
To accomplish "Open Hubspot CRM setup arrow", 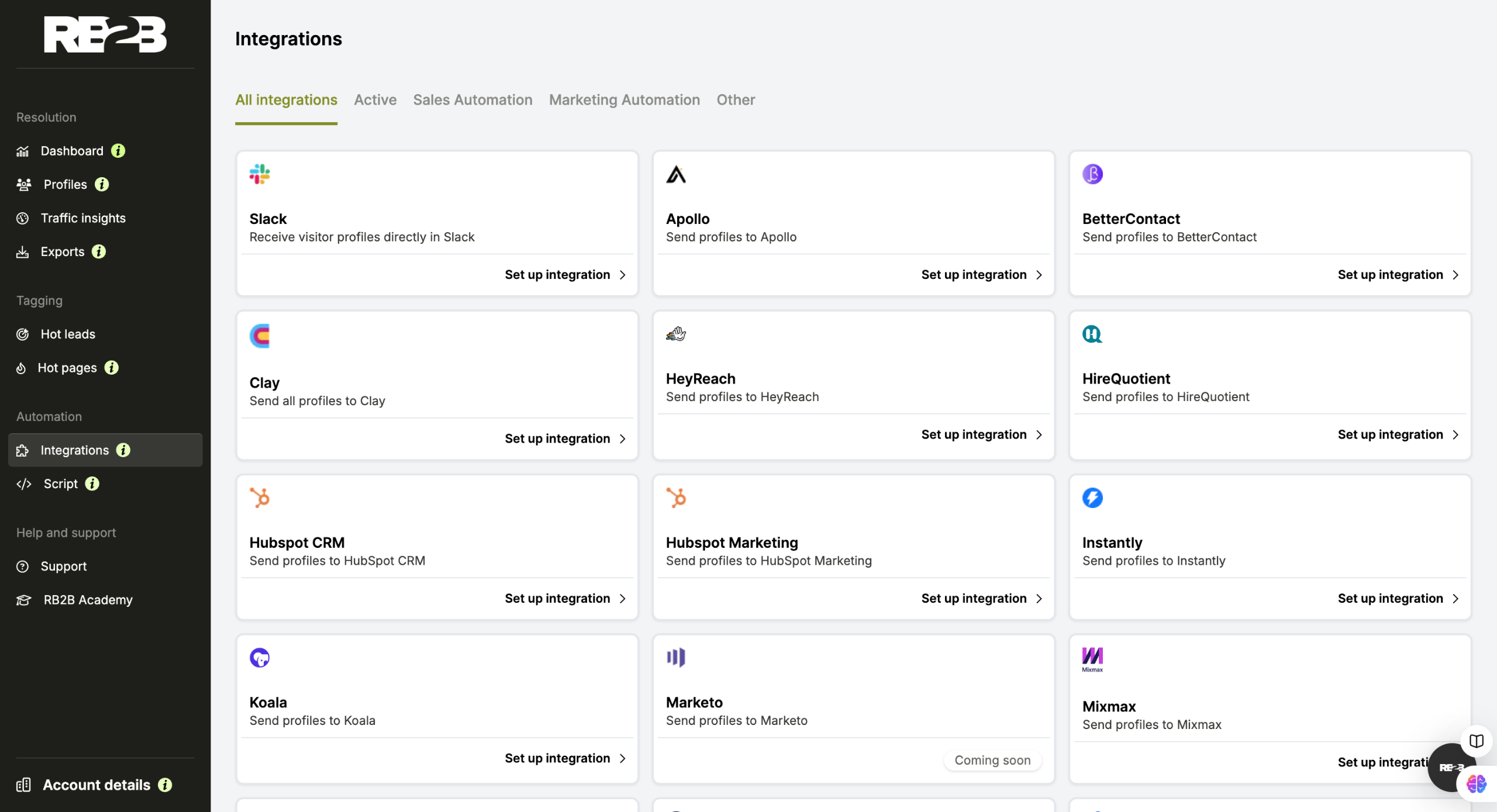I will (623, 599).
